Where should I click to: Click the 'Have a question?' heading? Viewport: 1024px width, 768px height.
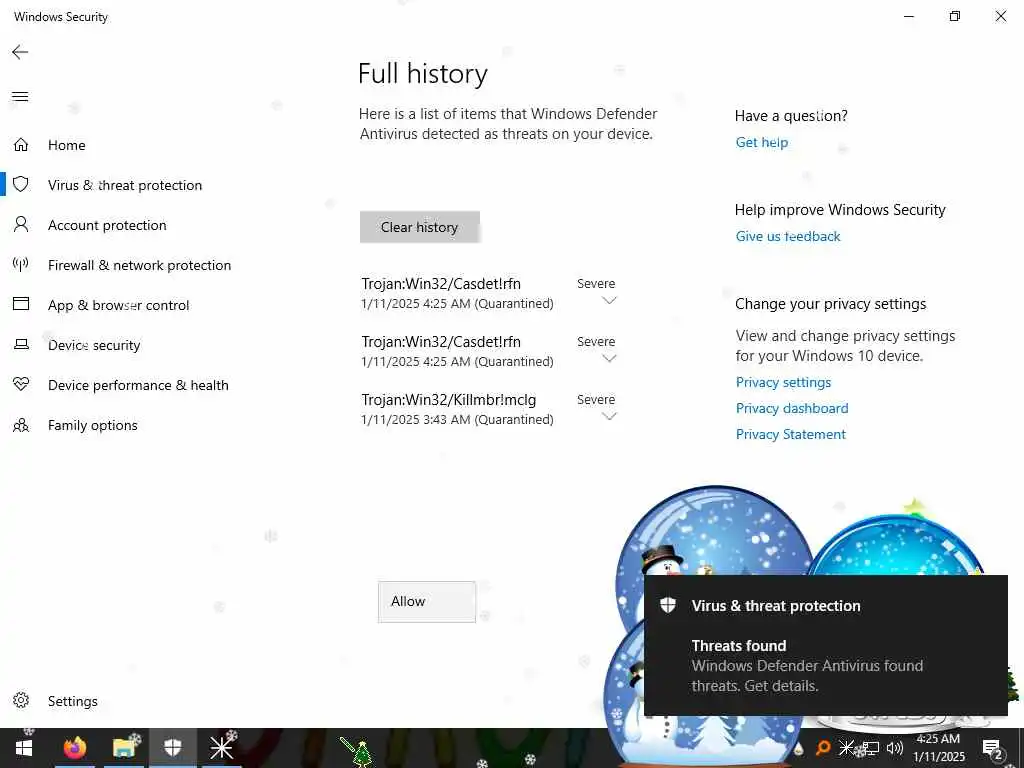[791, 116]
